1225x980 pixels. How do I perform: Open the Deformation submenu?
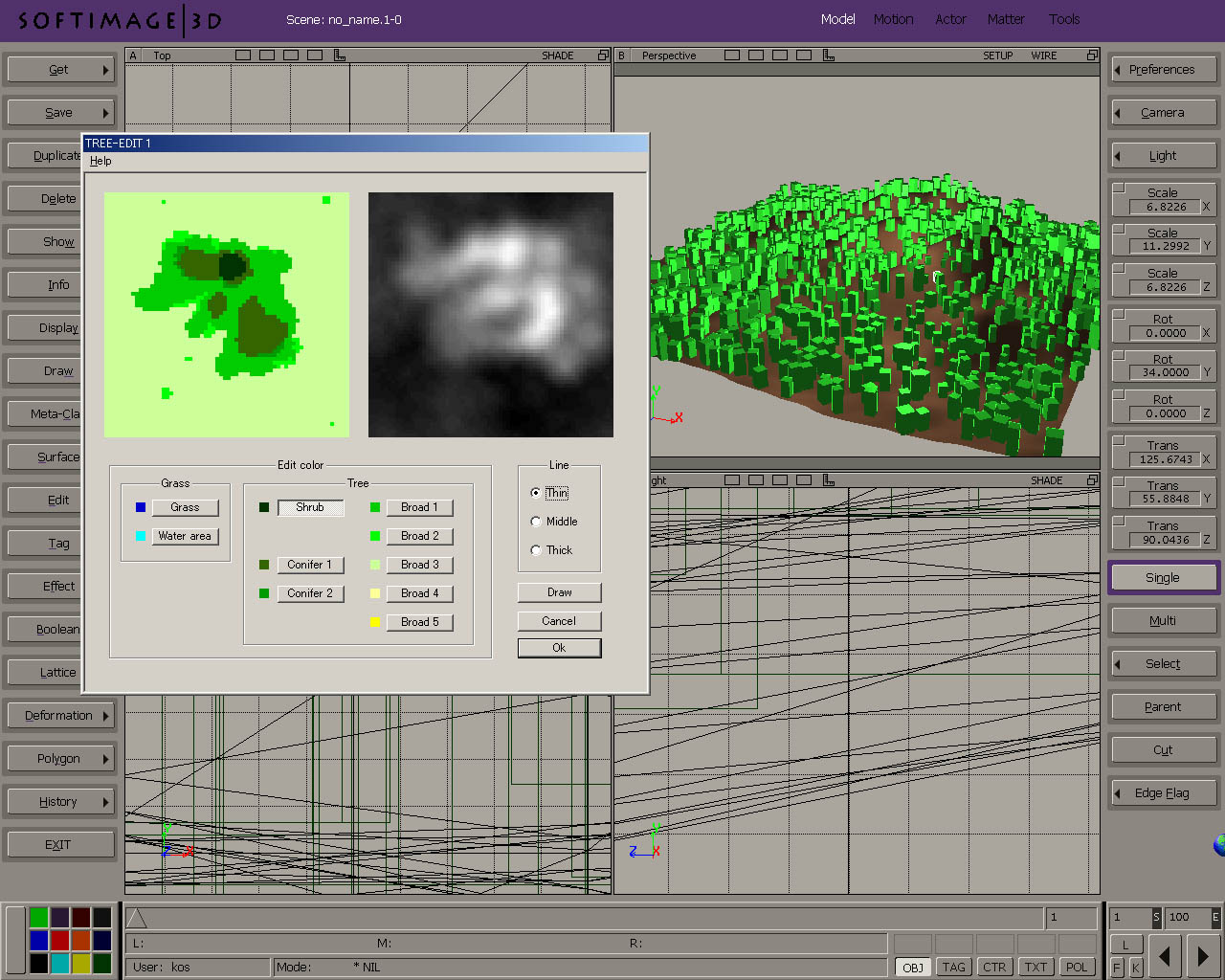59,716
